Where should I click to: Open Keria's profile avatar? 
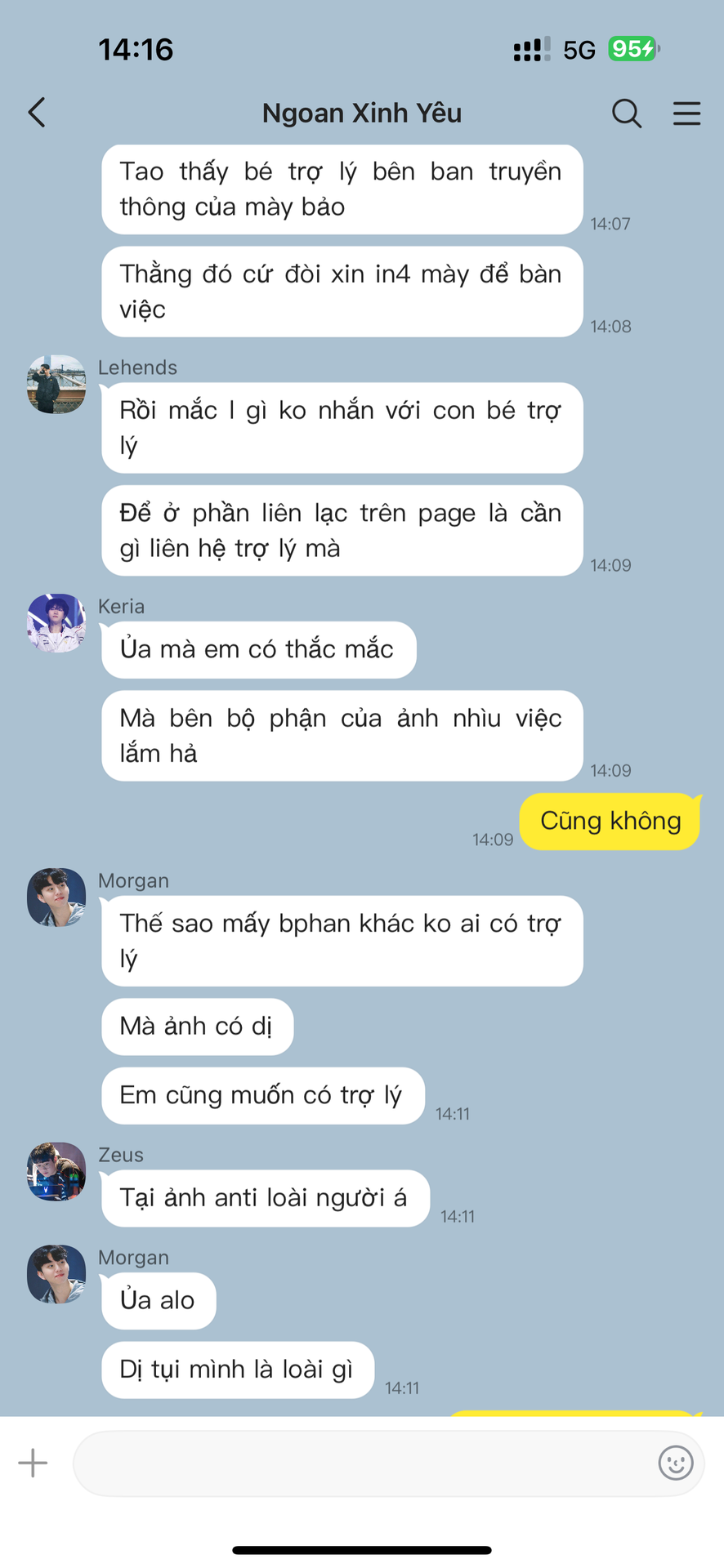pyautogui.click(x=56, y=623)
